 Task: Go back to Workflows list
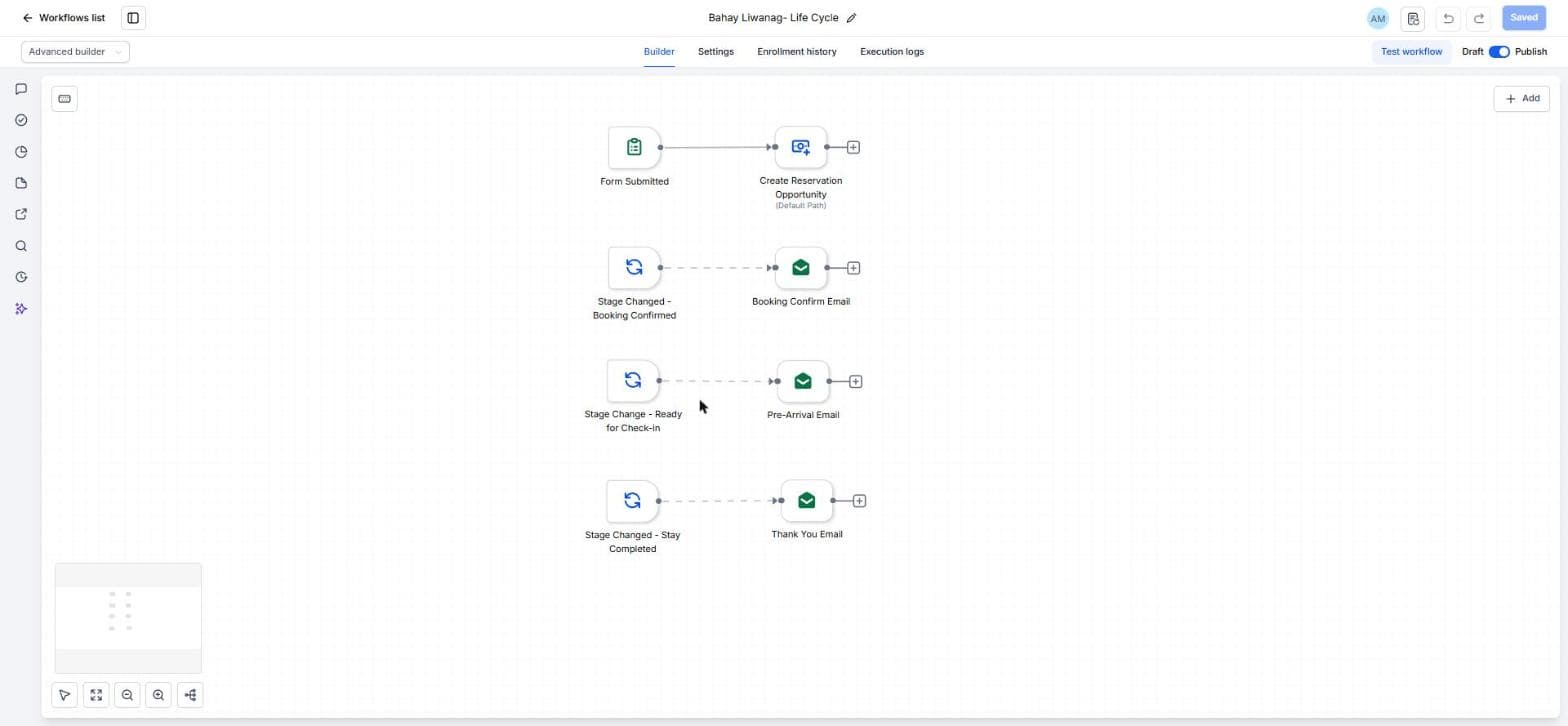64,18
